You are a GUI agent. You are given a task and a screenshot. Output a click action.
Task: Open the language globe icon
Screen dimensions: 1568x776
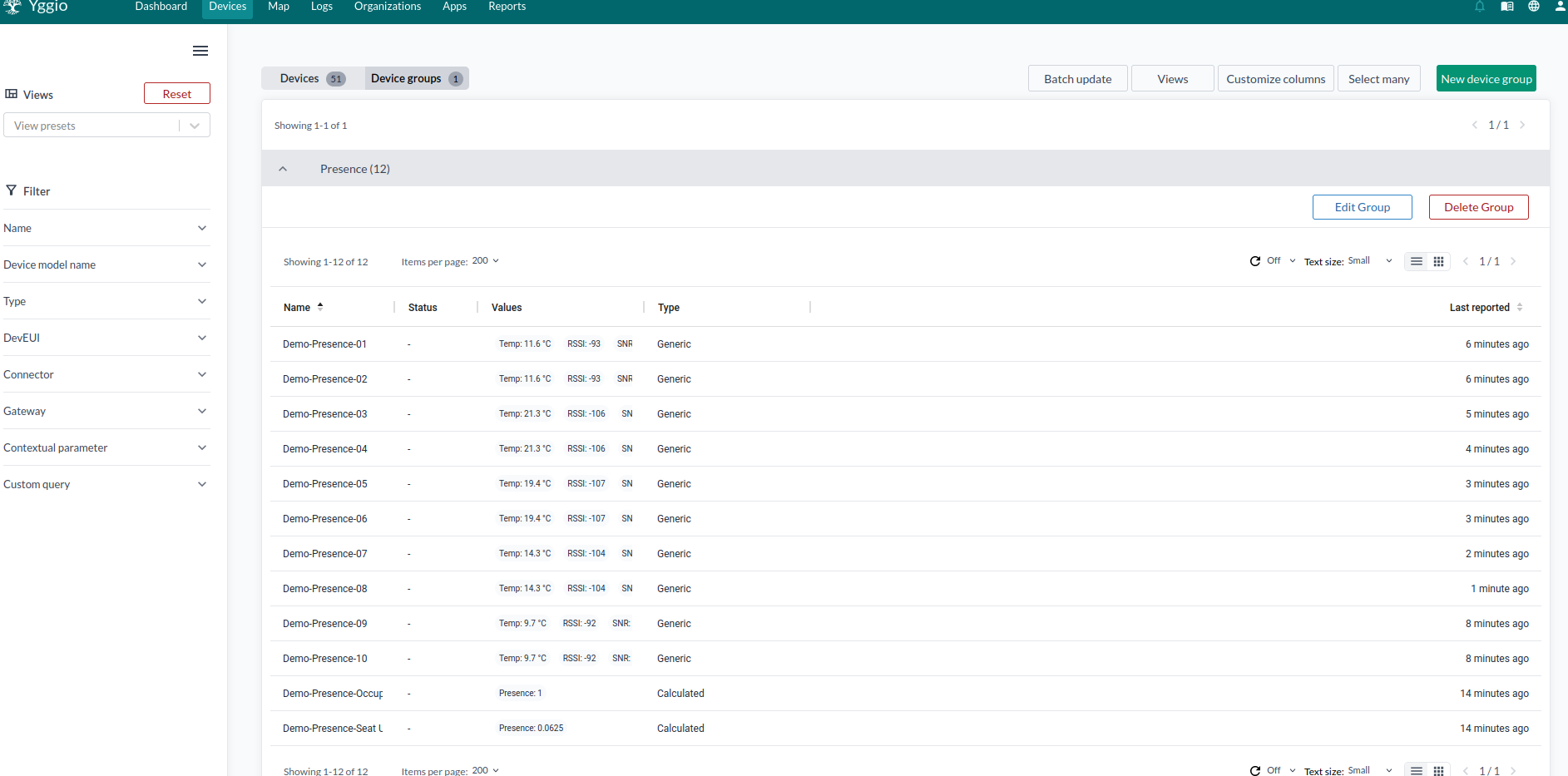pos(1534,7)
